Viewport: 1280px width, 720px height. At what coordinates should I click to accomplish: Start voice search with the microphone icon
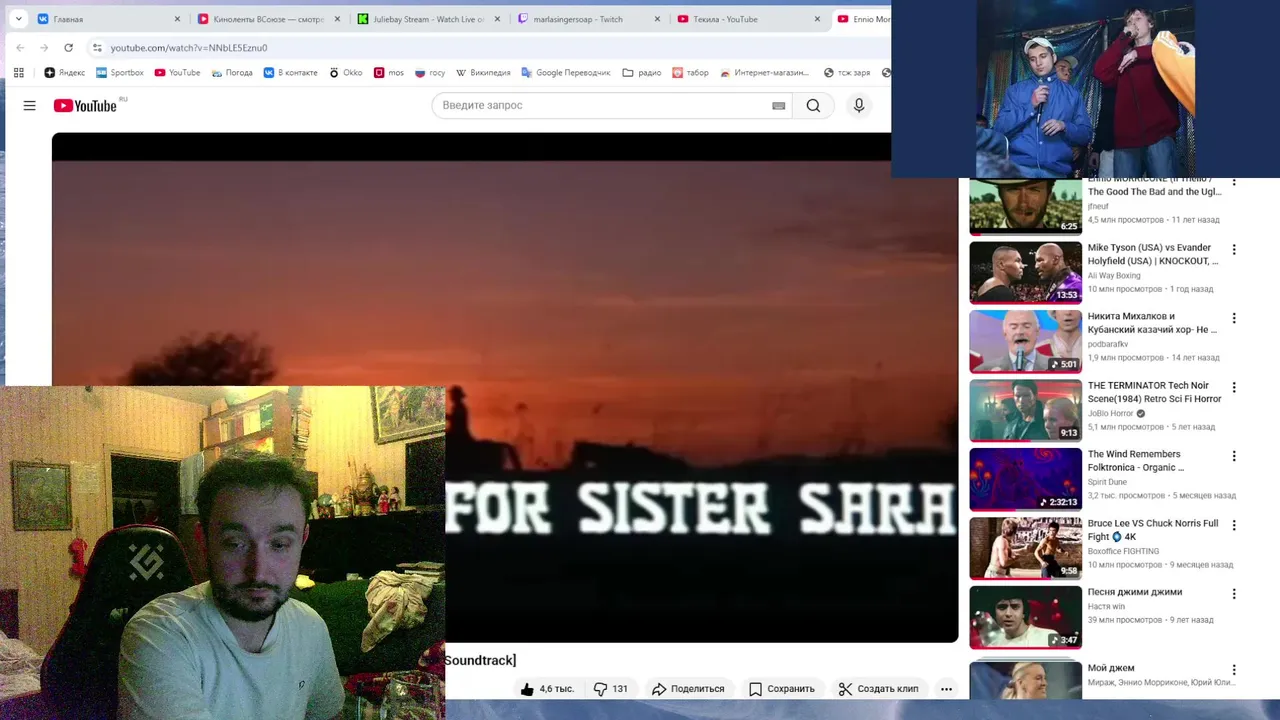(x=858, y=105)
